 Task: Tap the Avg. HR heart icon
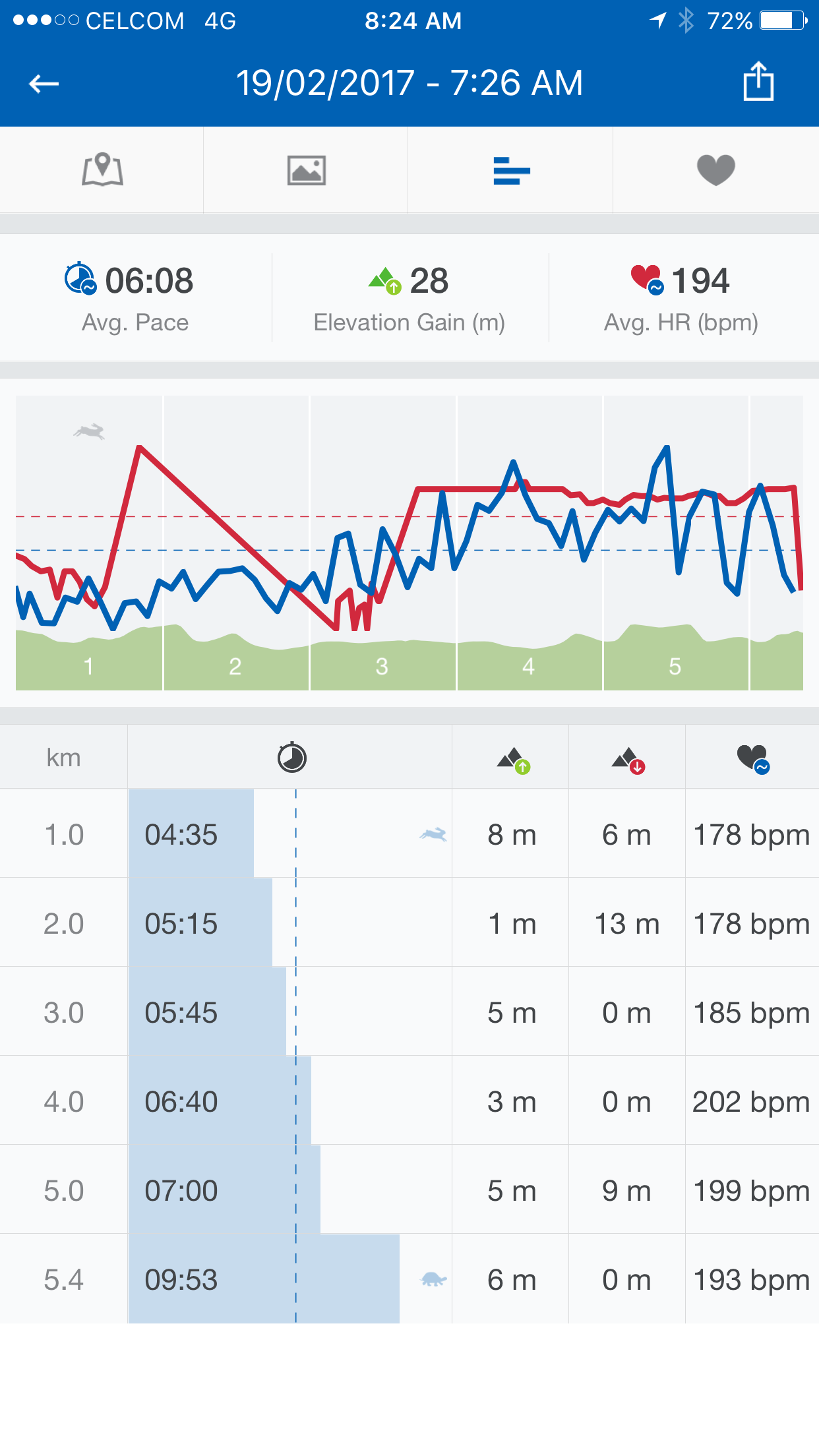click(647, 279)
